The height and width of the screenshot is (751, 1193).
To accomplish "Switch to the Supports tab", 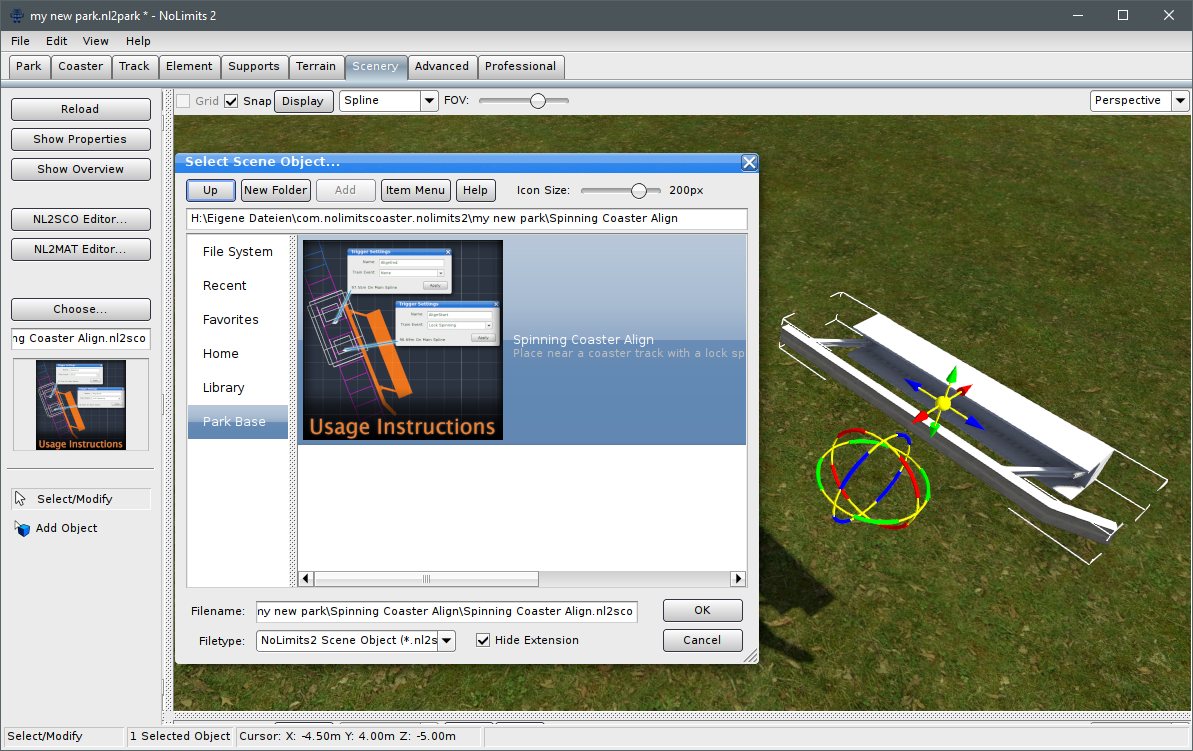I will pyautogui.click(x=254, y=66).
